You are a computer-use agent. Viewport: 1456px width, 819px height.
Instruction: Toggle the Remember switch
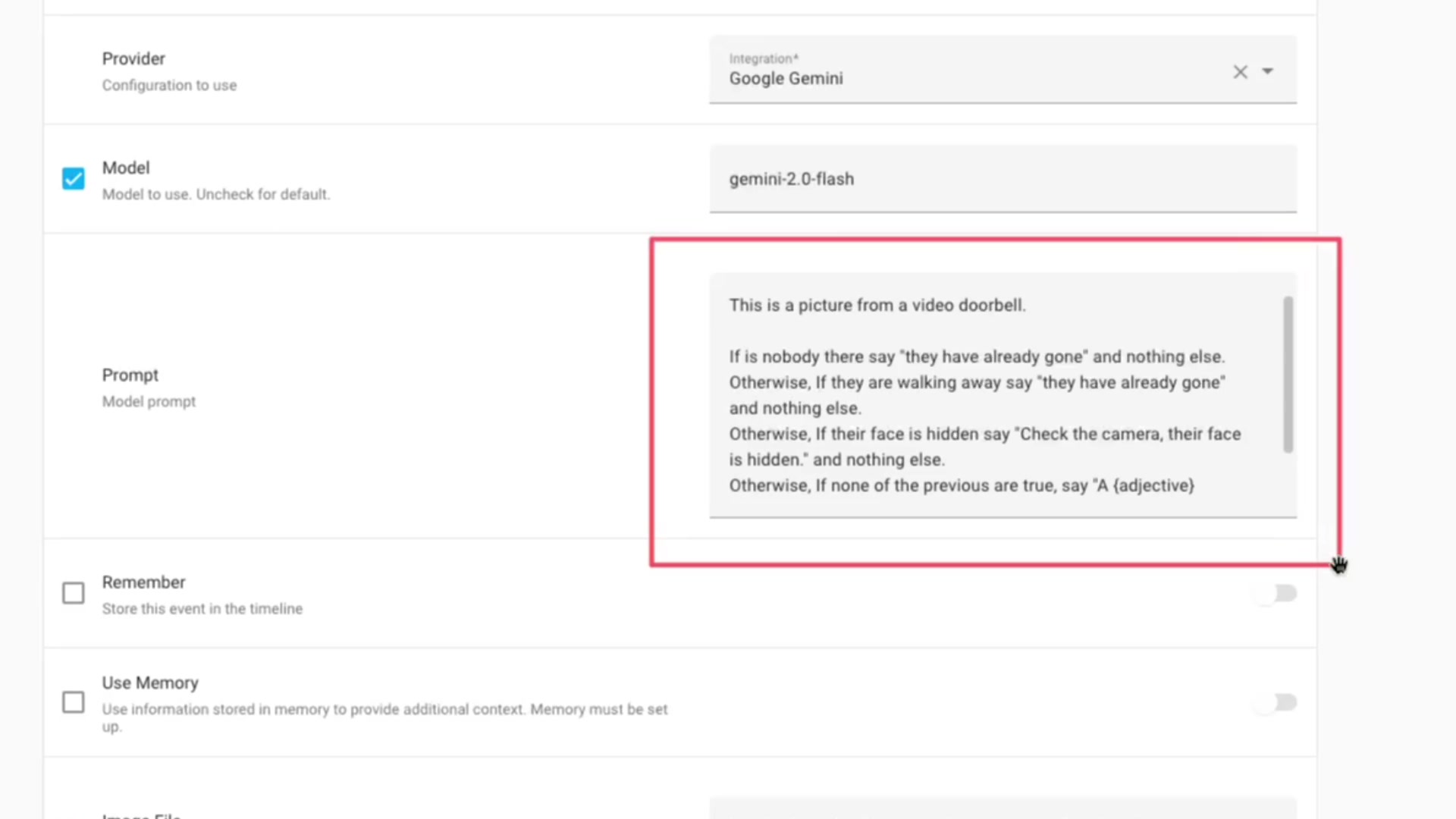(1277, 593)
